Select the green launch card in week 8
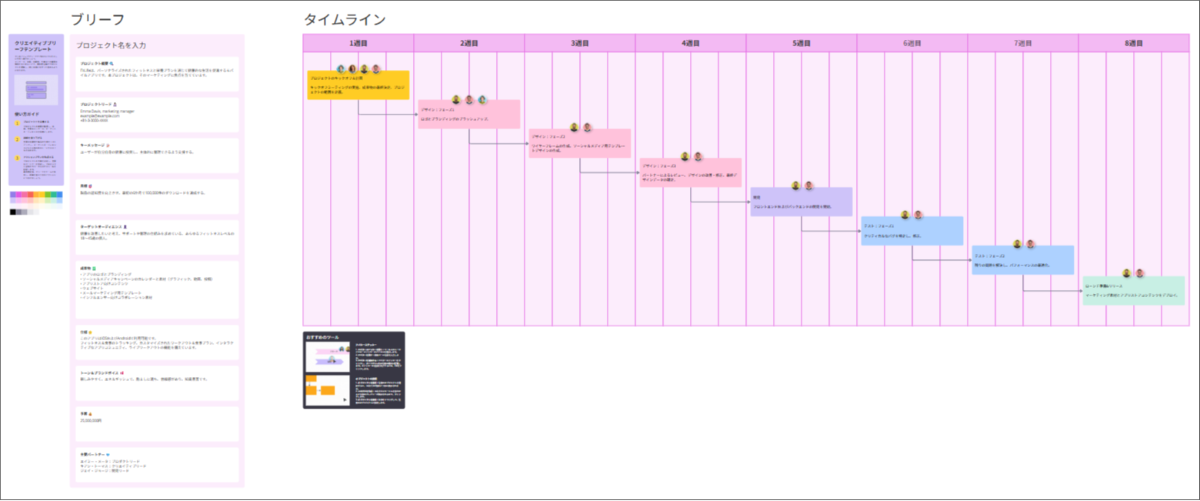1200x501 pixels. click(1133, 291)
